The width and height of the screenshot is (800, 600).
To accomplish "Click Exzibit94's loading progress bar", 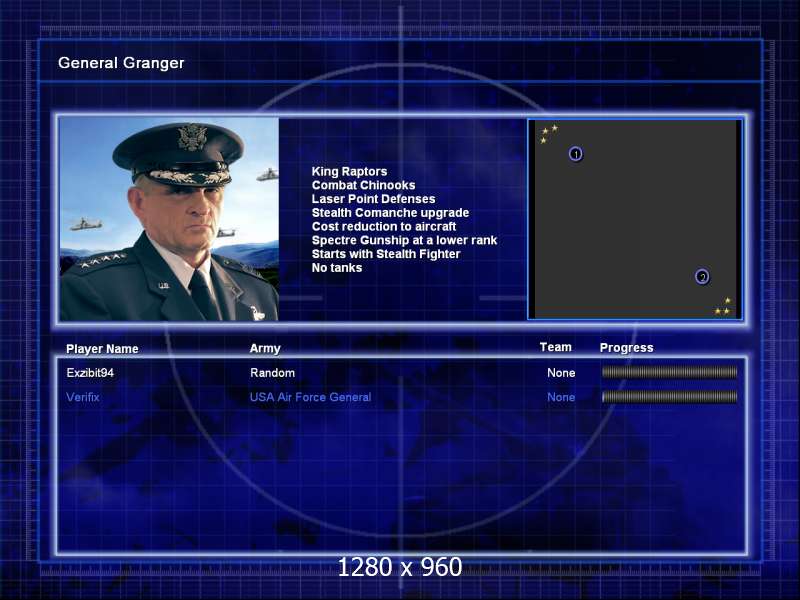I will click(x=669, y=372).
